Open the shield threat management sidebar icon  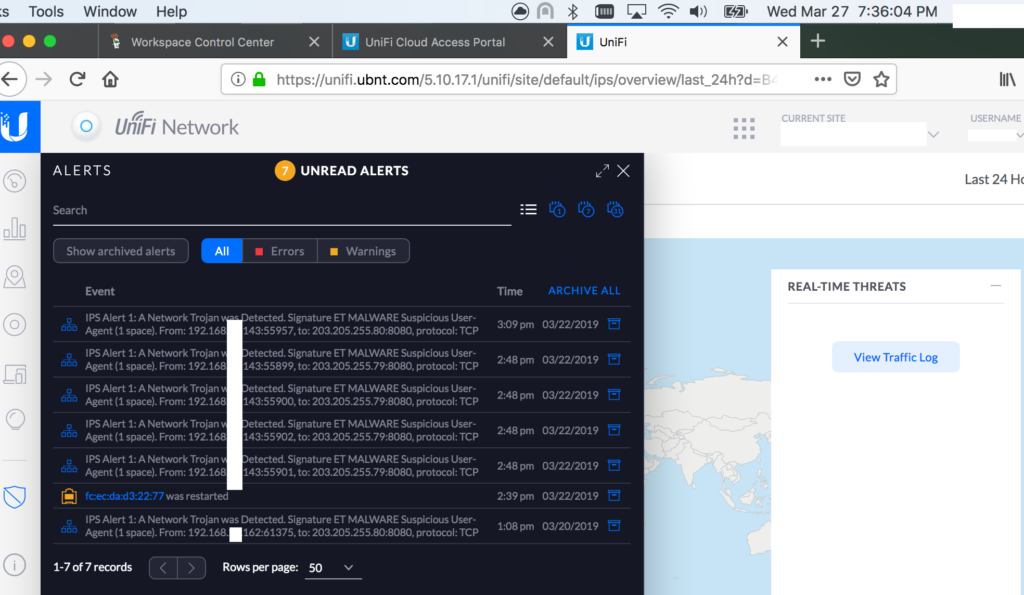[x=14, y=497]
